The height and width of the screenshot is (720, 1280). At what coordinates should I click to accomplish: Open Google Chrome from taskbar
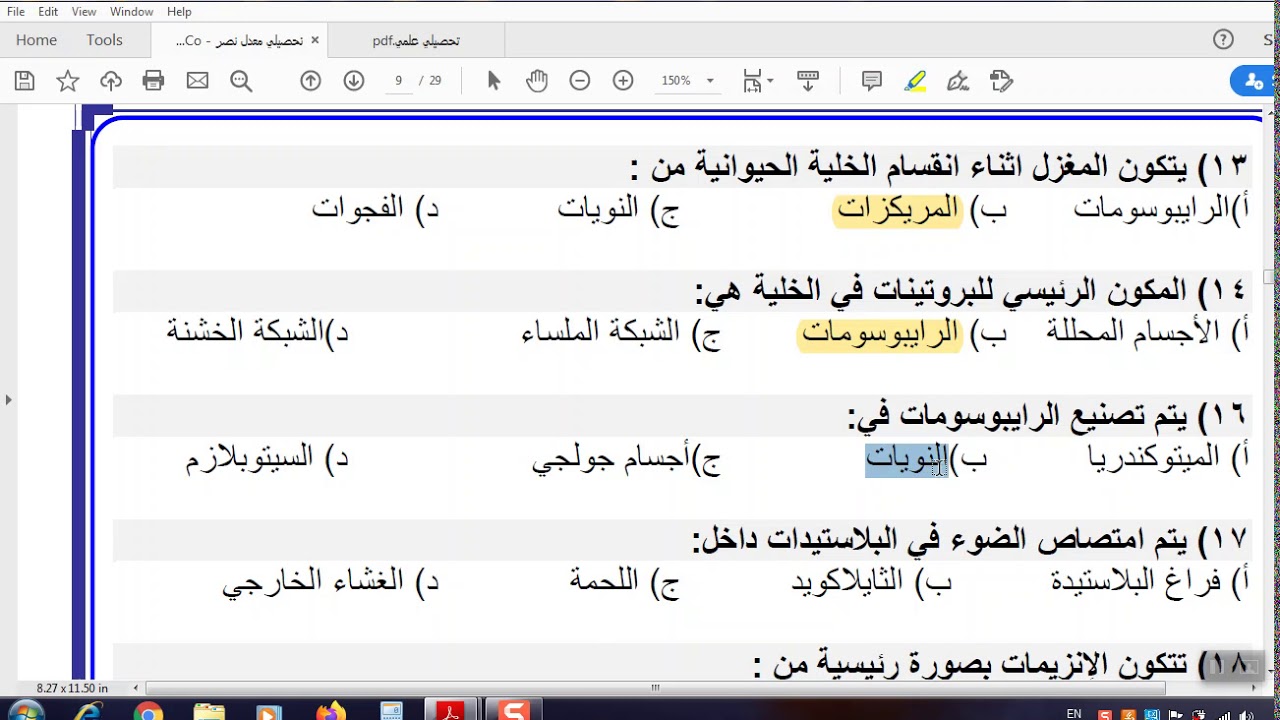[x=148, y=711]
